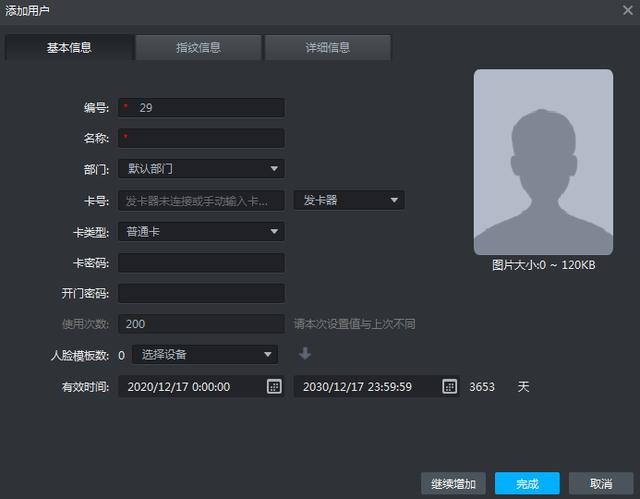Click the 开门密码 input field
Viewport: 640px width, 499px height.
pos(201,293)
